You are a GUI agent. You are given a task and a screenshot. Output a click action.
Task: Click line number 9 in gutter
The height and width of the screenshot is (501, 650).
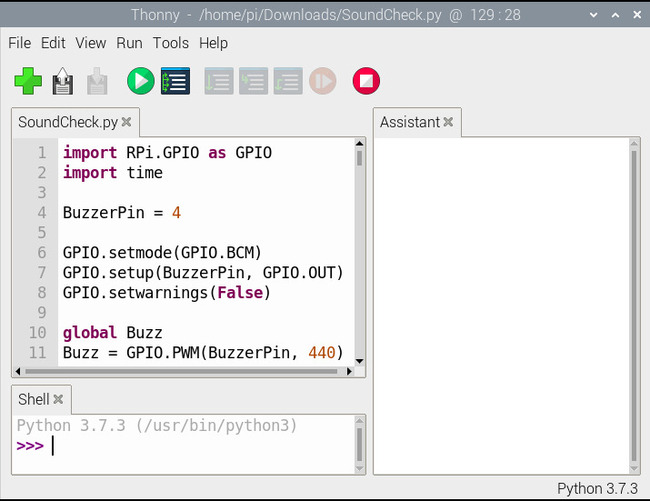pos(41,312)
